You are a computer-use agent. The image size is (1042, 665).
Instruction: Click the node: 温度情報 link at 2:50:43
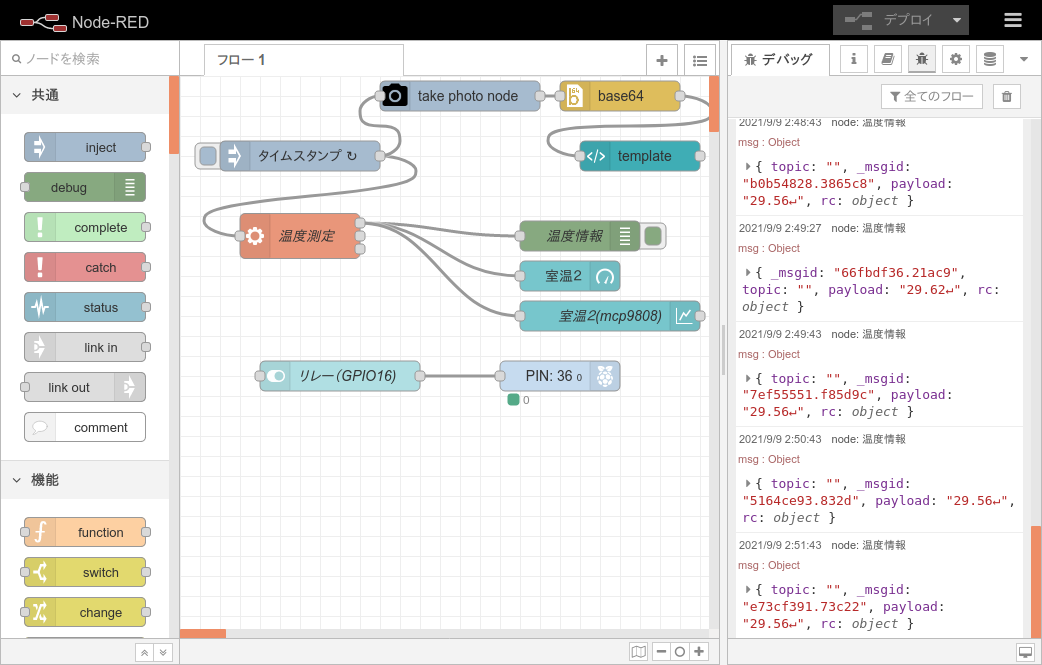tap(869, 439)
